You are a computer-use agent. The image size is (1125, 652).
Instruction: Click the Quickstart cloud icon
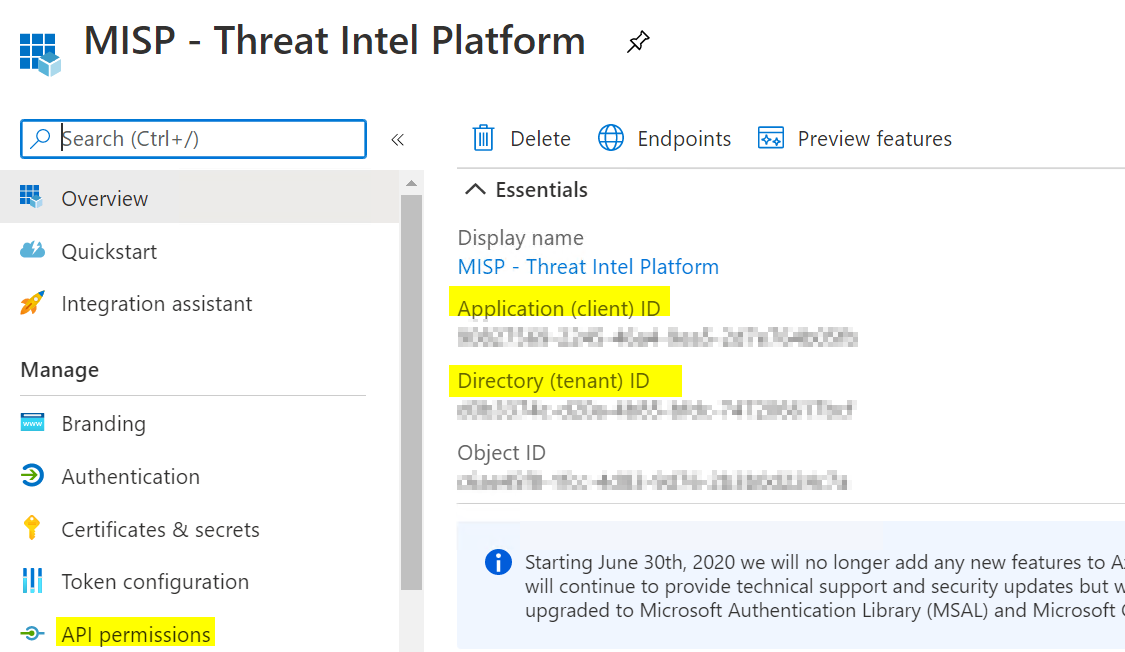[32, 250]
